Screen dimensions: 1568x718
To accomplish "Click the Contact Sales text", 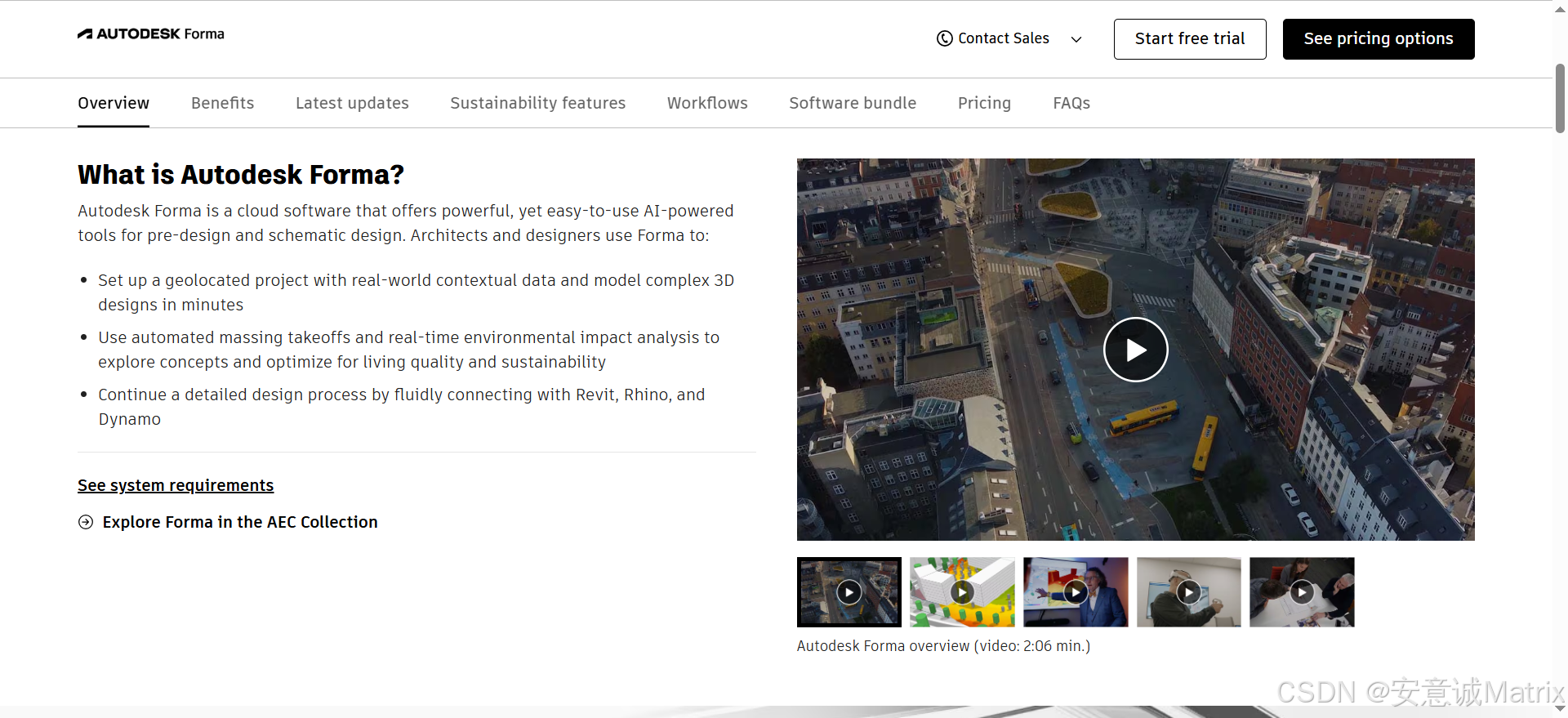I will pyautogui.click(x=1004, y=38).
